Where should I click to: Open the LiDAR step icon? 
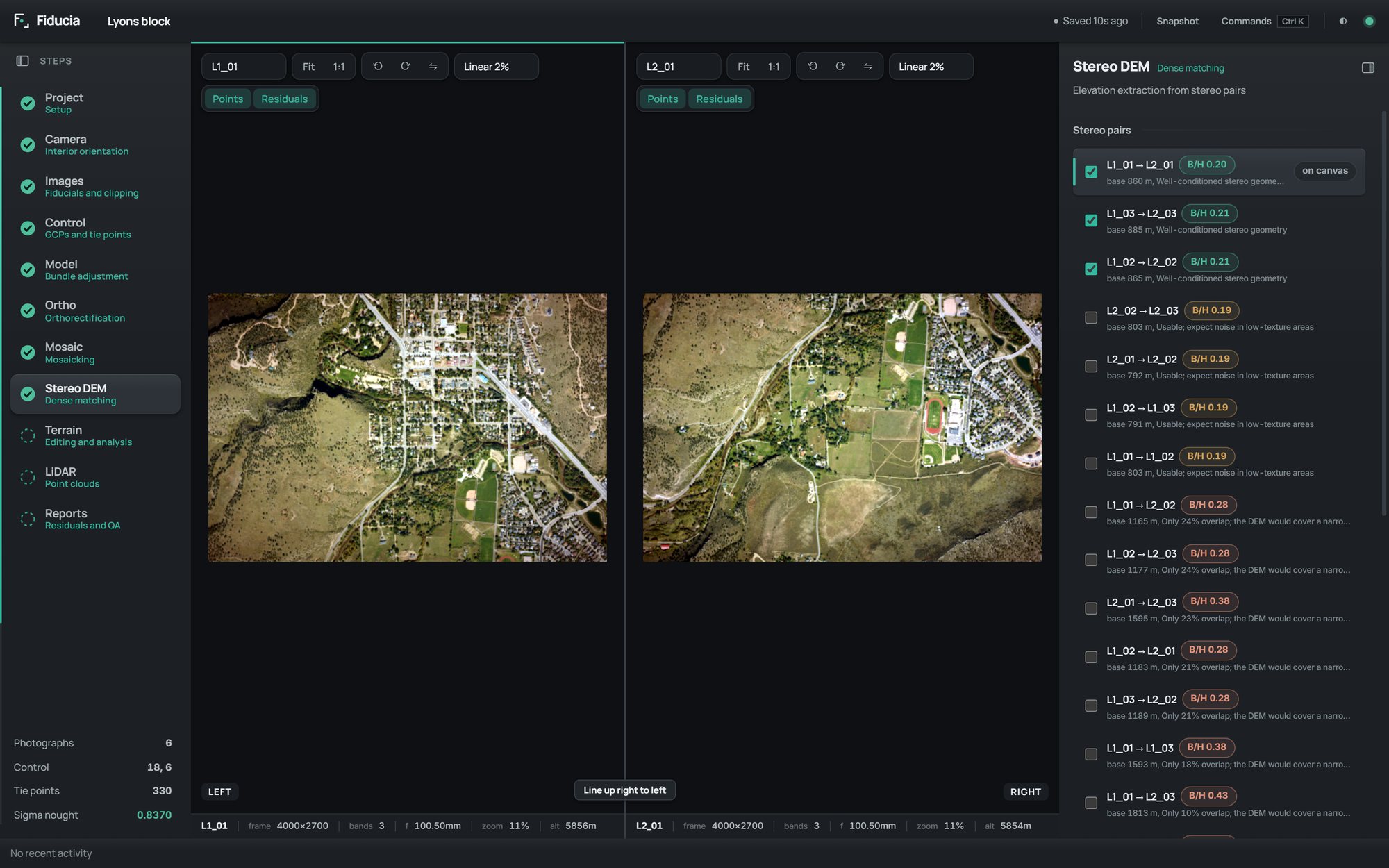pos(28,478)
